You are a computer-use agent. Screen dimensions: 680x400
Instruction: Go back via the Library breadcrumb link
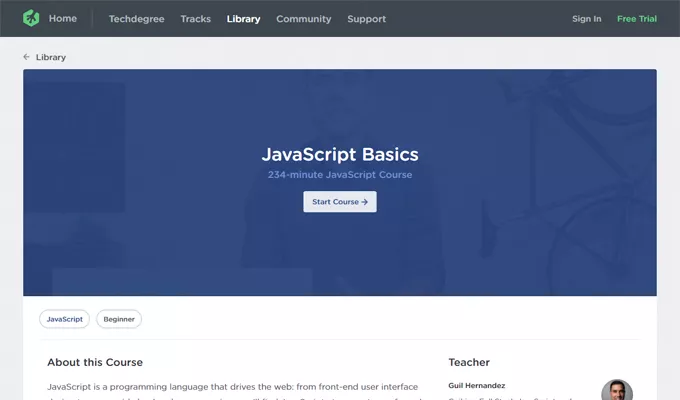coord(51,57)
